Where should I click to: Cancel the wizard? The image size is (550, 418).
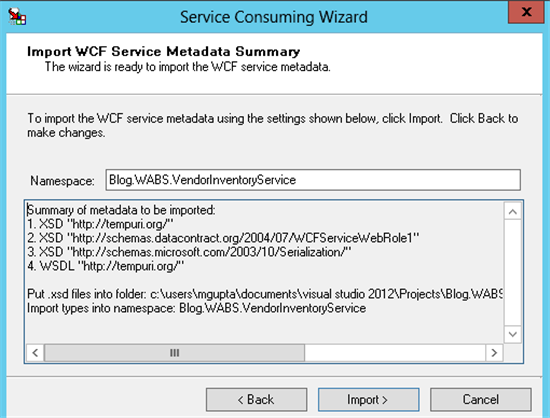point(481,399)
